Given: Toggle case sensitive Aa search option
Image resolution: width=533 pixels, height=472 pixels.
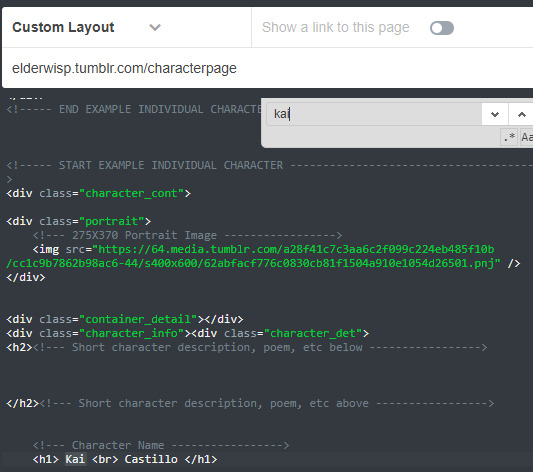Looking at the screenshot, I should (527, 137).
